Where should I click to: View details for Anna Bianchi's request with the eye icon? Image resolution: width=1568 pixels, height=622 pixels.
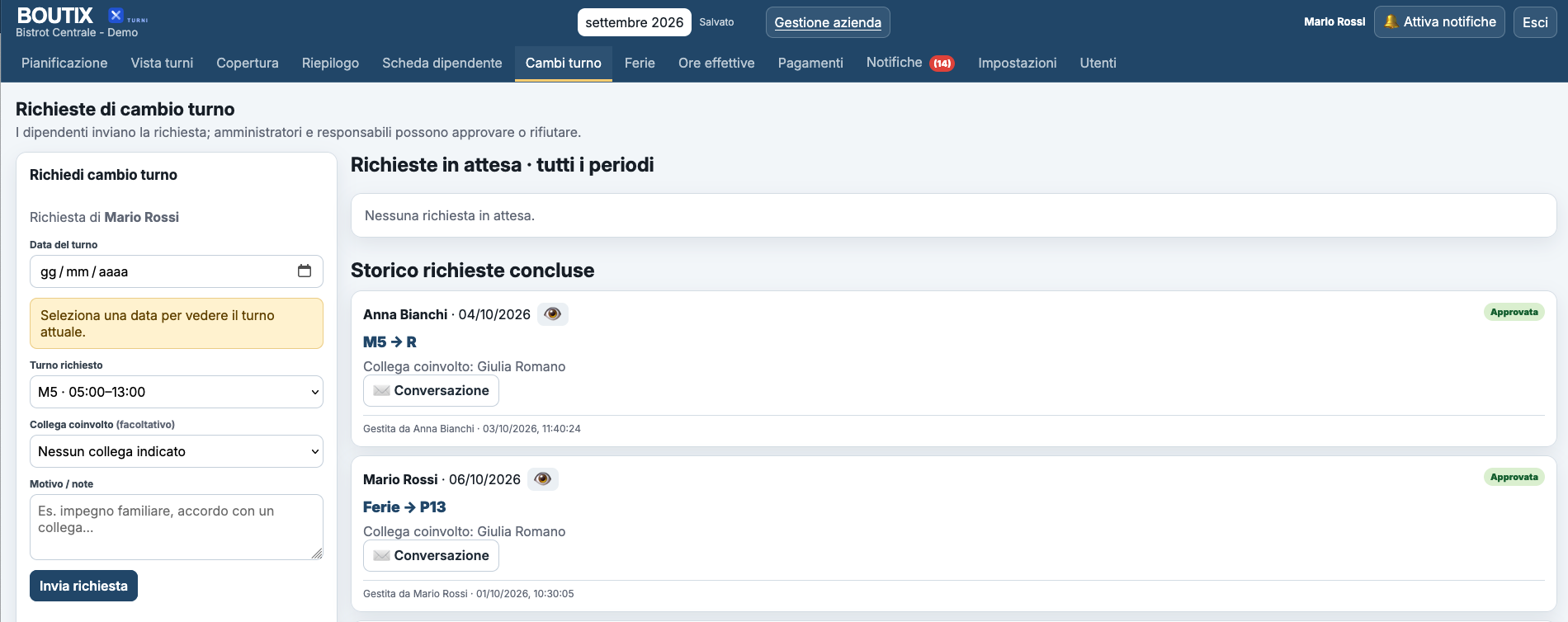[553, 314]
